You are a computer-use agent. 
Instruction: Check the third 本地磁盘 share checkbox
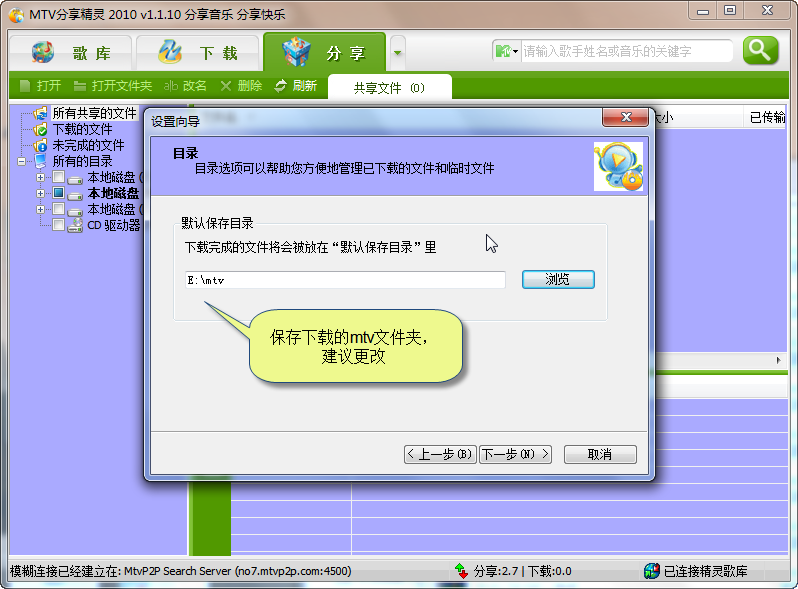59,209
